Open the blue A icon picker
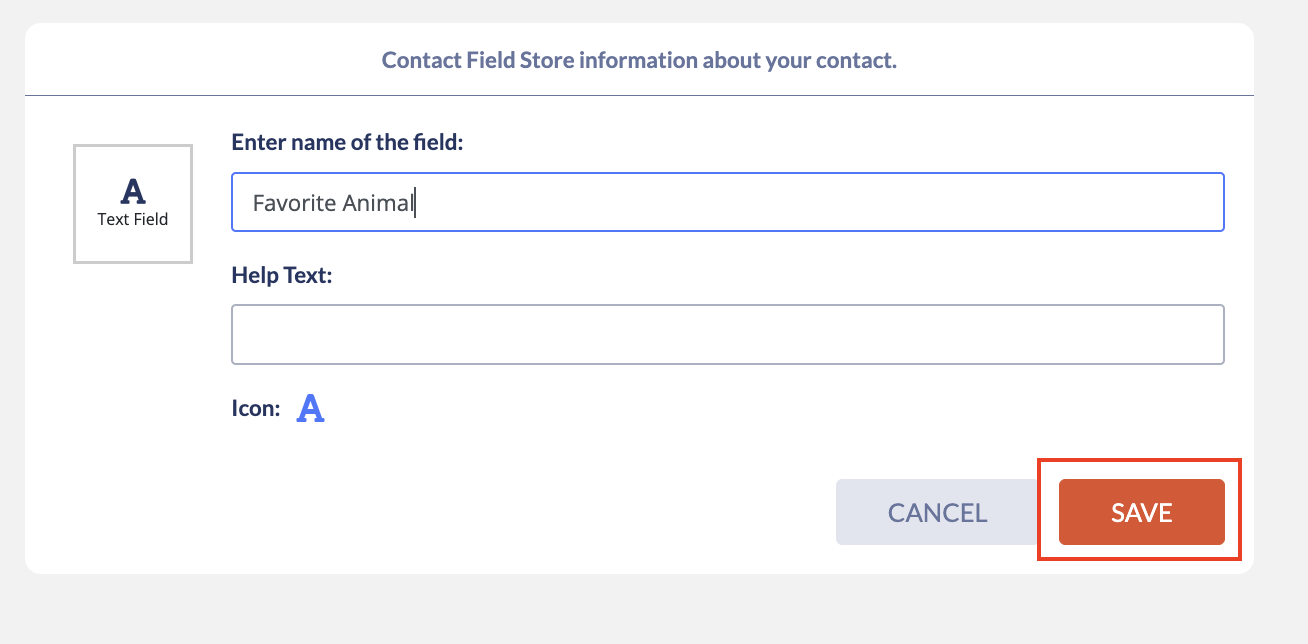The image size is (1308, 644). pyautogui.click(x=311, y=408)
